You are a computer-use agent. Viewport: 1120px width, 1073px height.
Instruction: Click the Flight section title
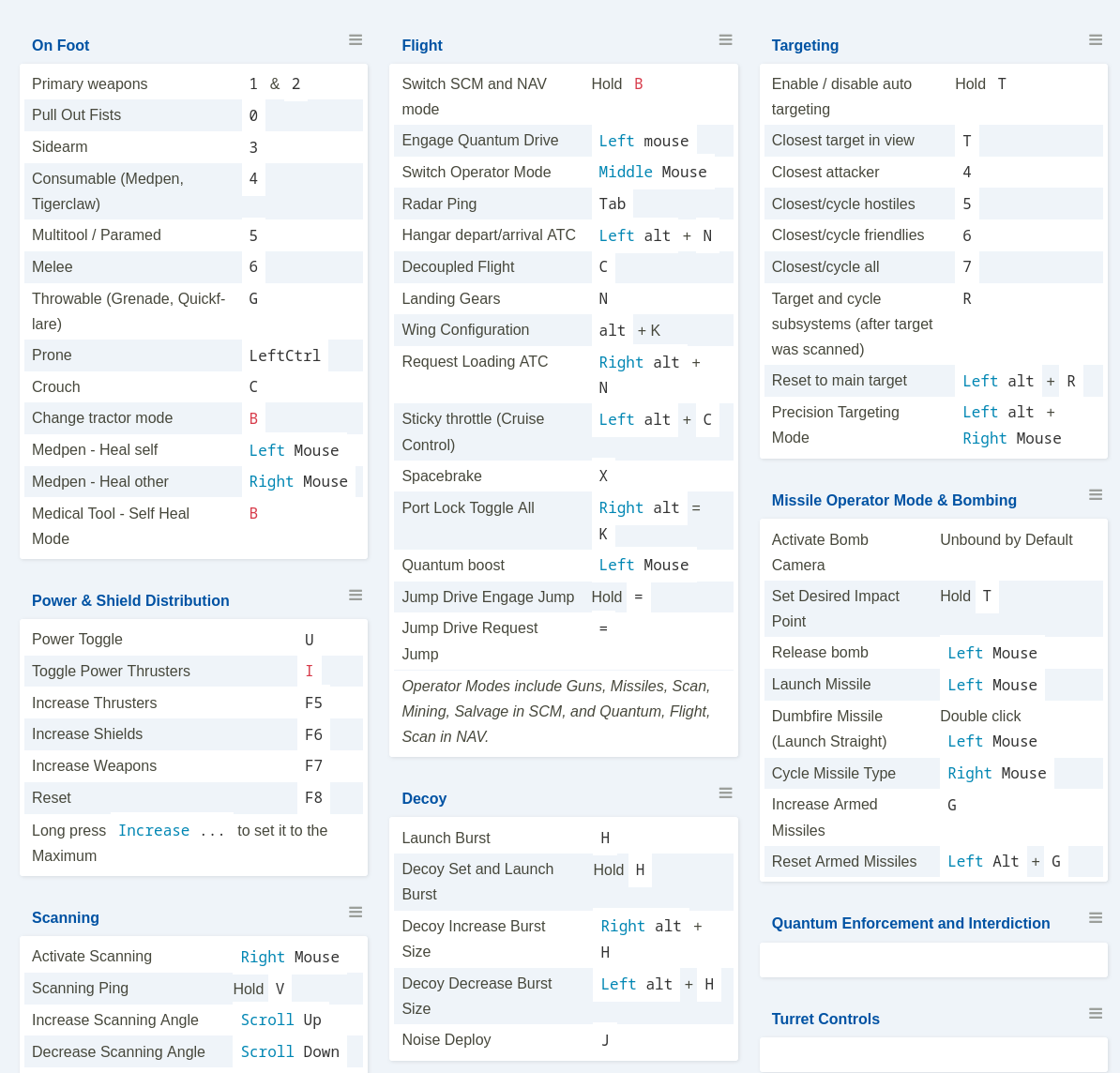[421, 45]
